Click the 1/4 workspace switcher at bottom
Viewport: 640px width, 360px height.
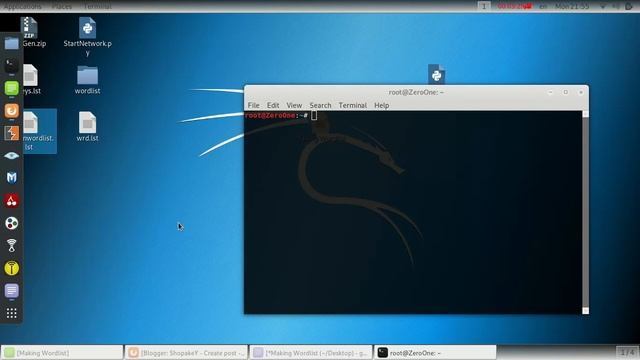[x=627, y=352]
